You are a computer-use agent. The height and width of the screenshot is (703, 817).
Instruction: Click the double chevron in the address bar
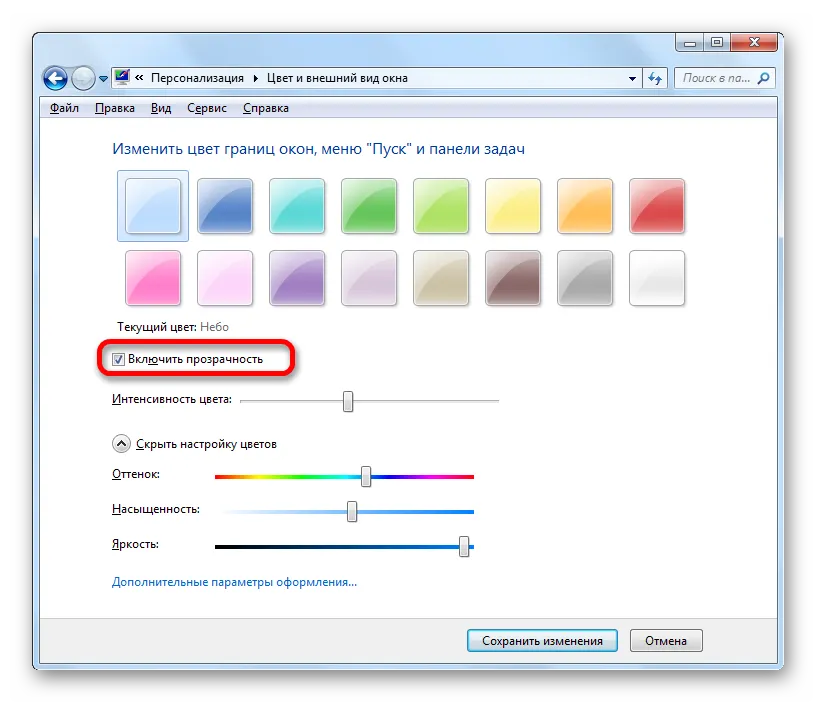(139, 78)
